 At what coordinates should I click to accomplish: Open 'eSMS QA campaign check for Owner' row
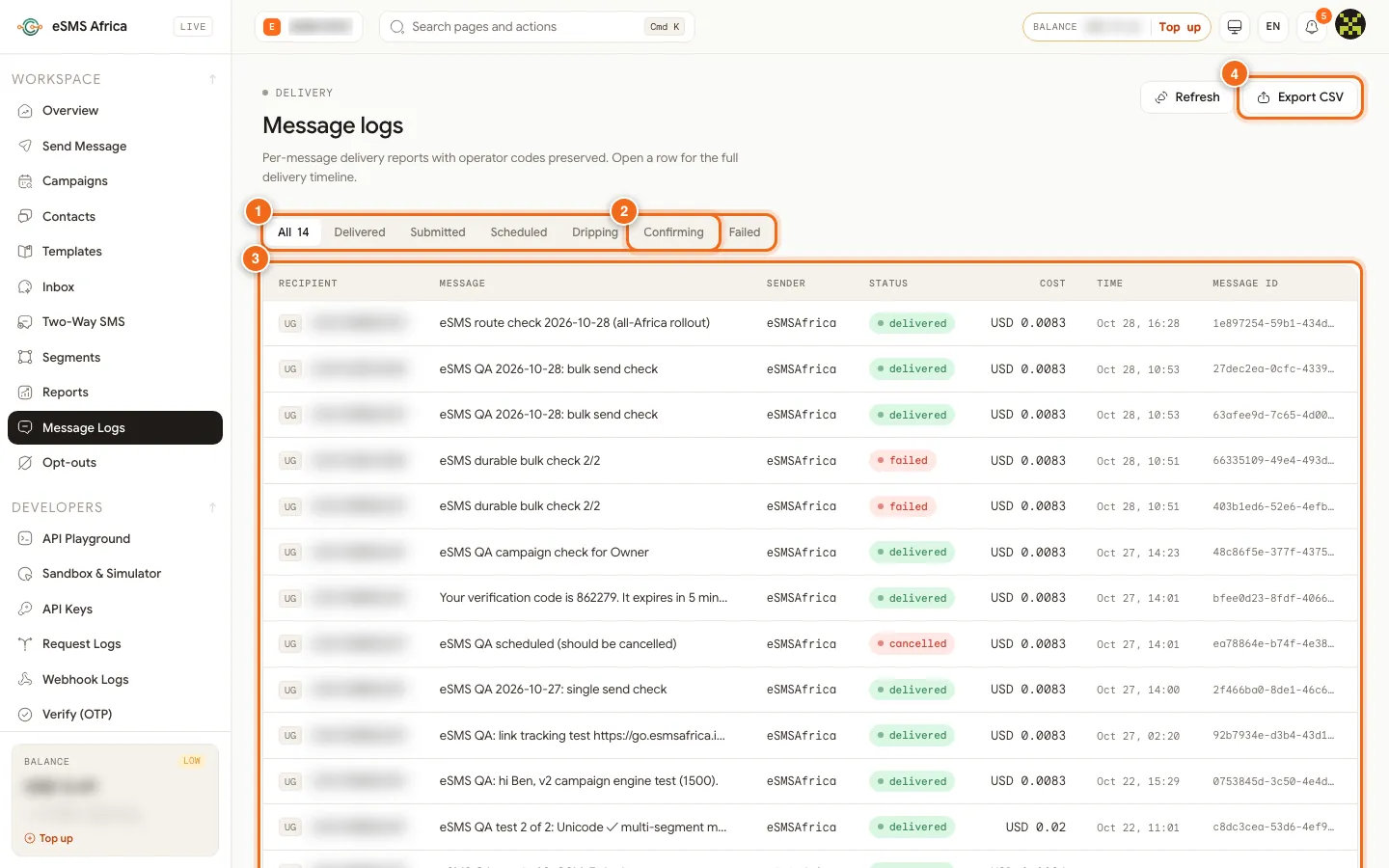(809, 553)
